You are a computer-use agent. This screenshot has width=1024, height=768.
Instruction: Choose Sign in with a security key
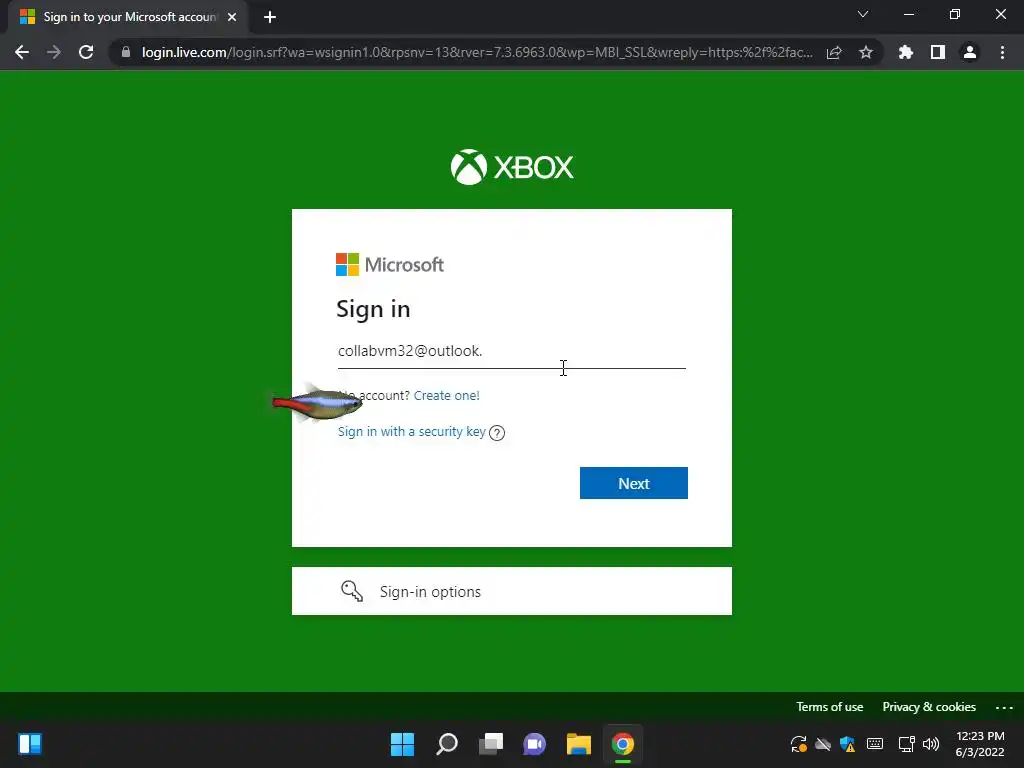coord(411,432)
